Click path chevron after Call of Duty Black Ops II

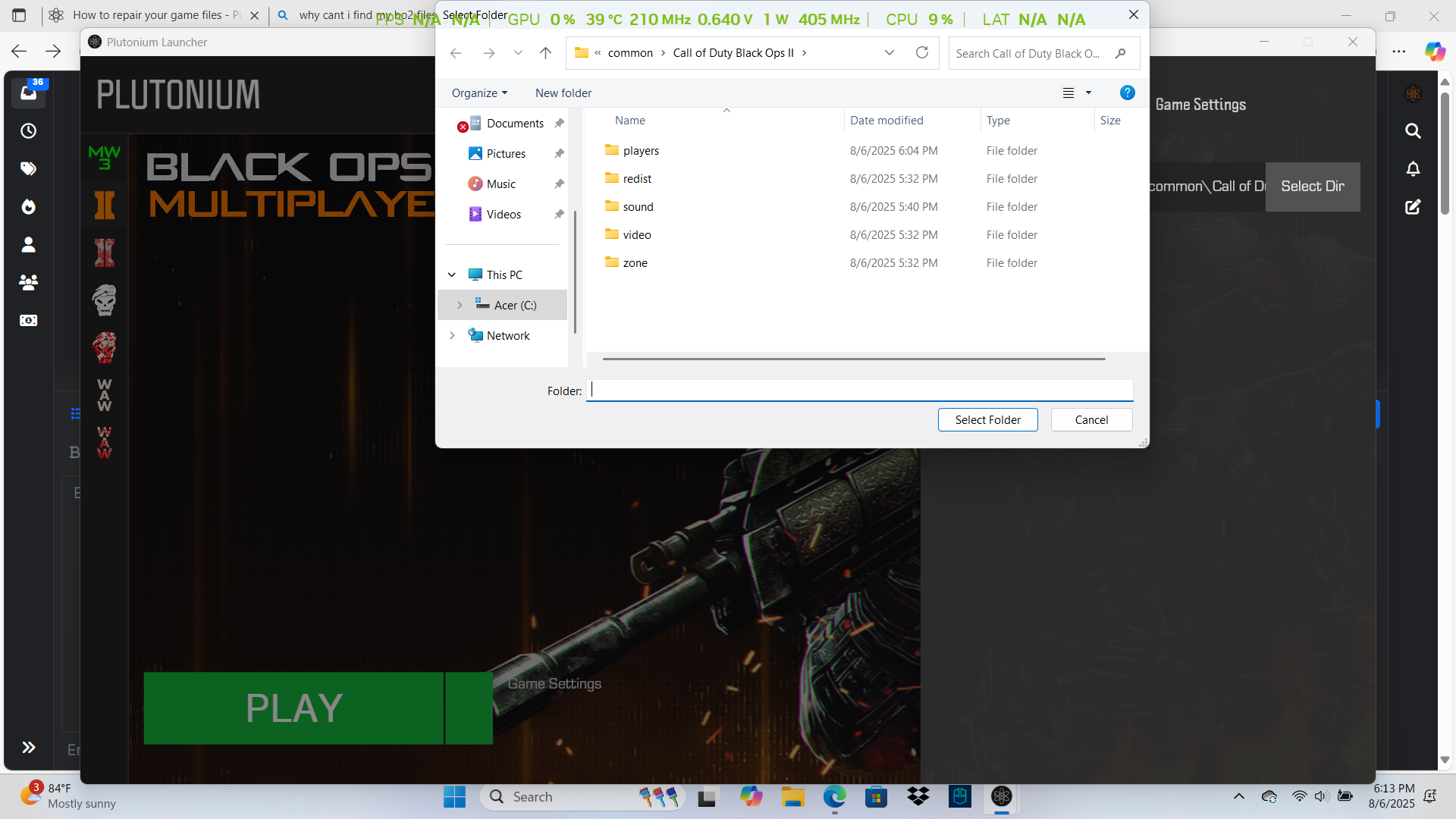(805, 53)
